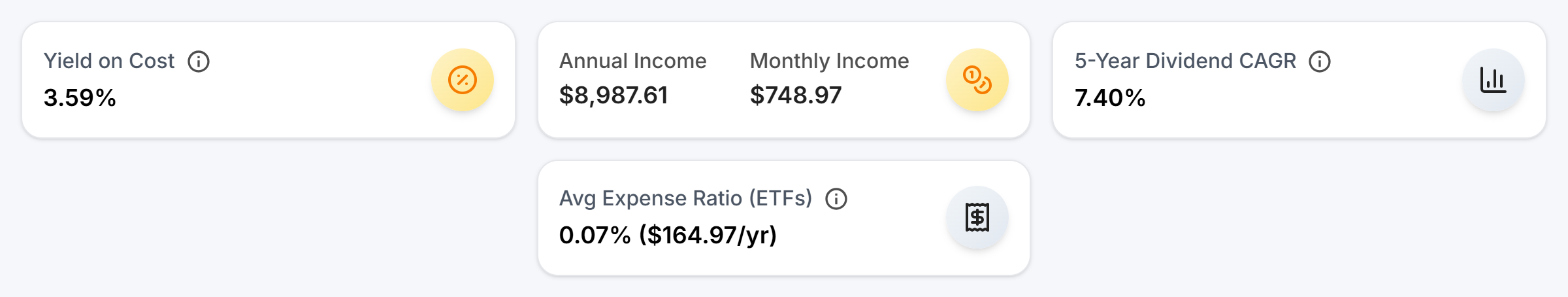Select the Yield on Cost label

109,61
